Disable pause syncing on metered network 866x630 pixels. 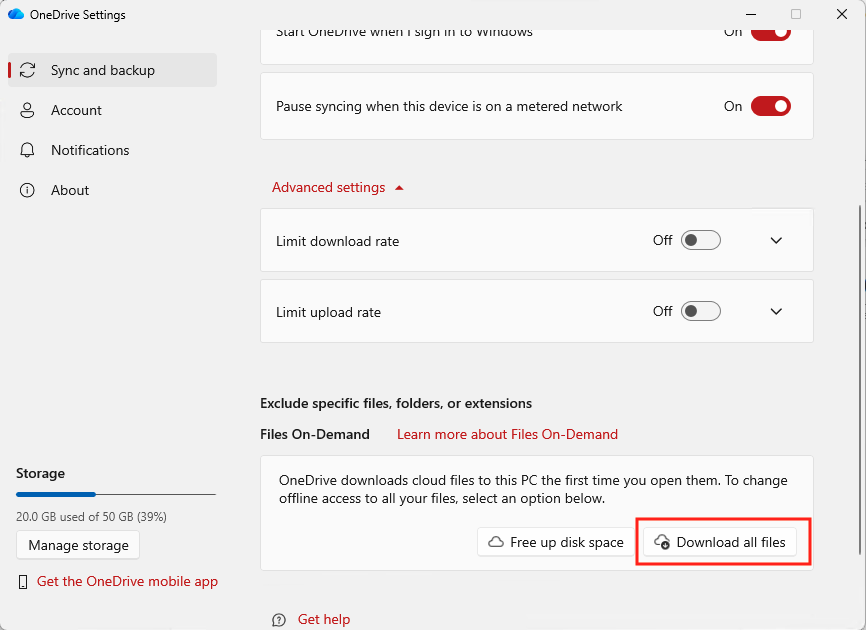770,106
